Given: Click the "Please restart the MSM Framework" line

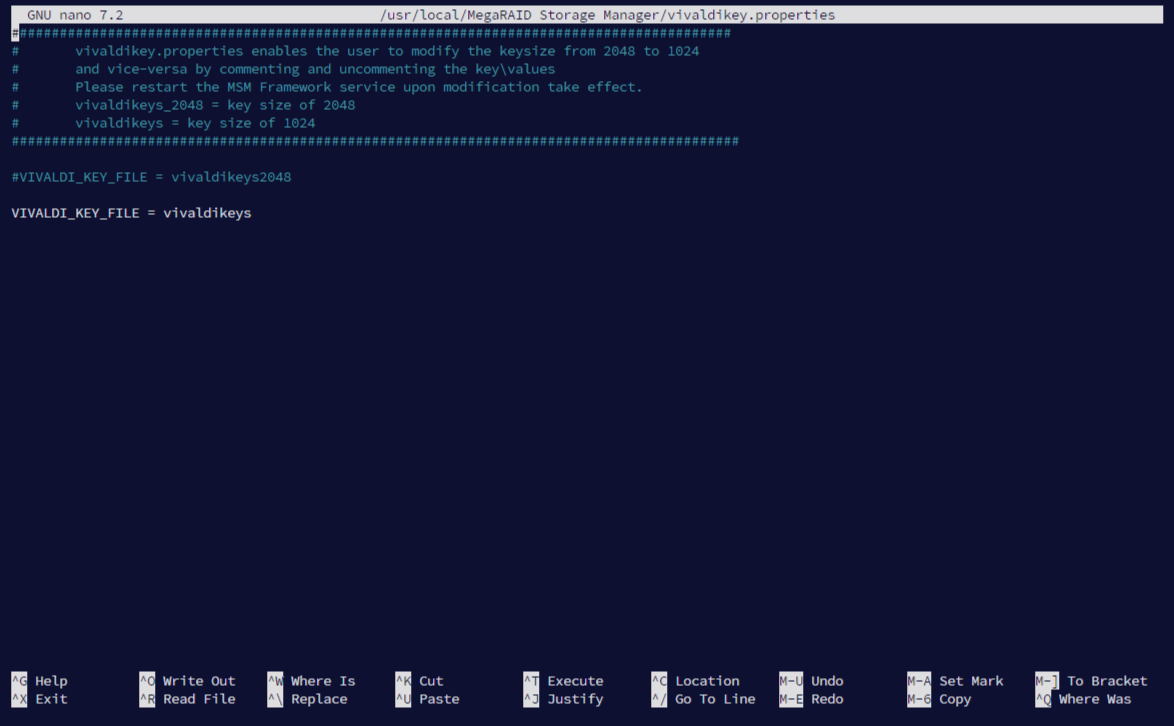Looking at the screenshot, I should pyautogui.click(x=327, y=87).
